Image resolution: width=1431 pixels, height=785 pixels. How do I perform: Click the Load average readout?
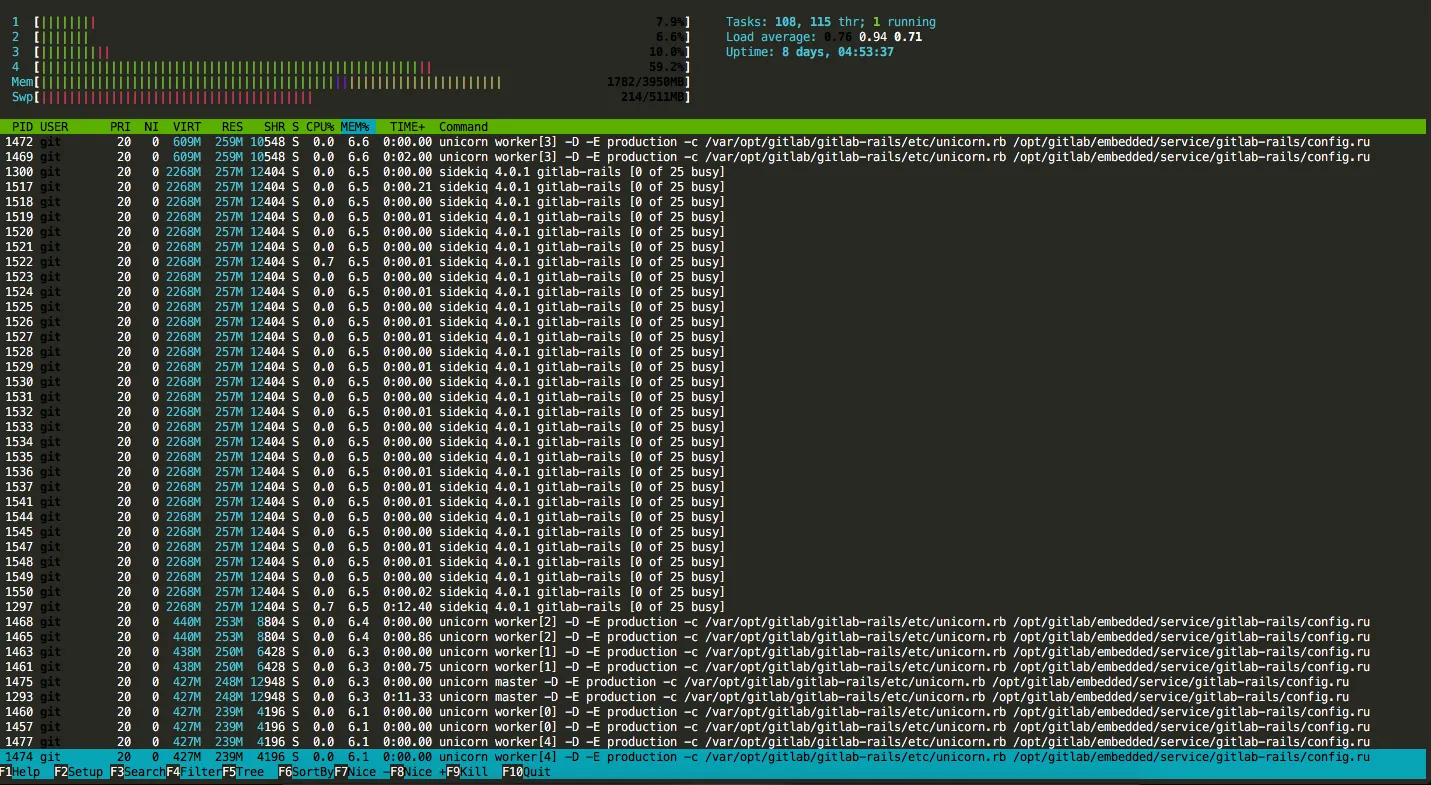pos(824,37)
